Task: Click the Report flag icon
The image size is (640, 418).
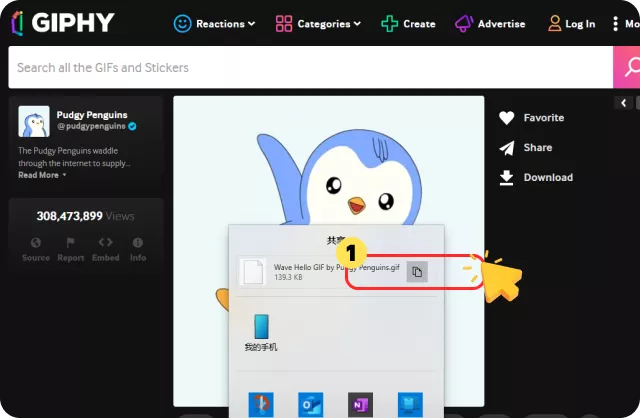Action: pyautogui.click(x=70, y=242)
